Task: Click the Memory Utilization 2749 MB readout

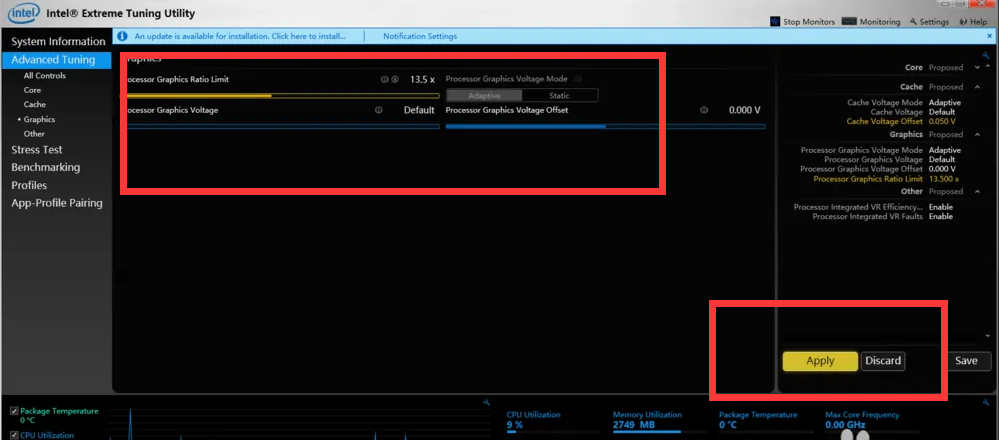Action: (x=647, y=420)
